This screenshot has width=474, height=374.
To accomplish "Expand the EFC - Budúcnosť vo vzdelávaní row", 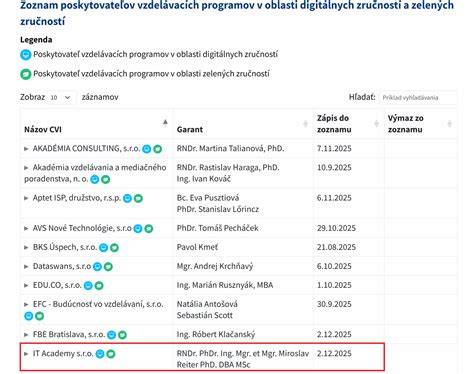I will [x=26, y=304].
